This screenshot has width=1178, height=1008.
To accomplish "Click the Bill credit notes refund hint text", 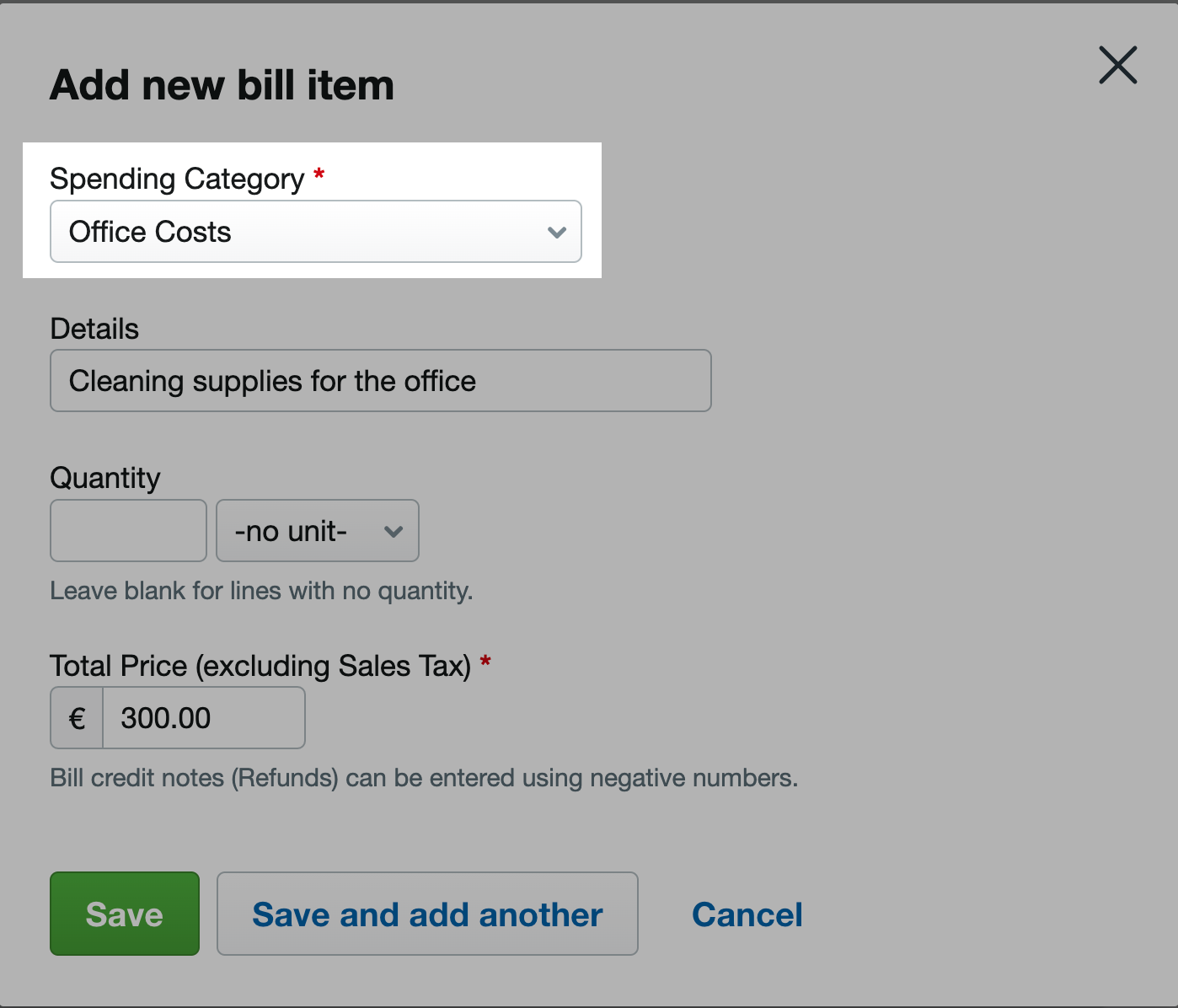I will tap(424, 778).
